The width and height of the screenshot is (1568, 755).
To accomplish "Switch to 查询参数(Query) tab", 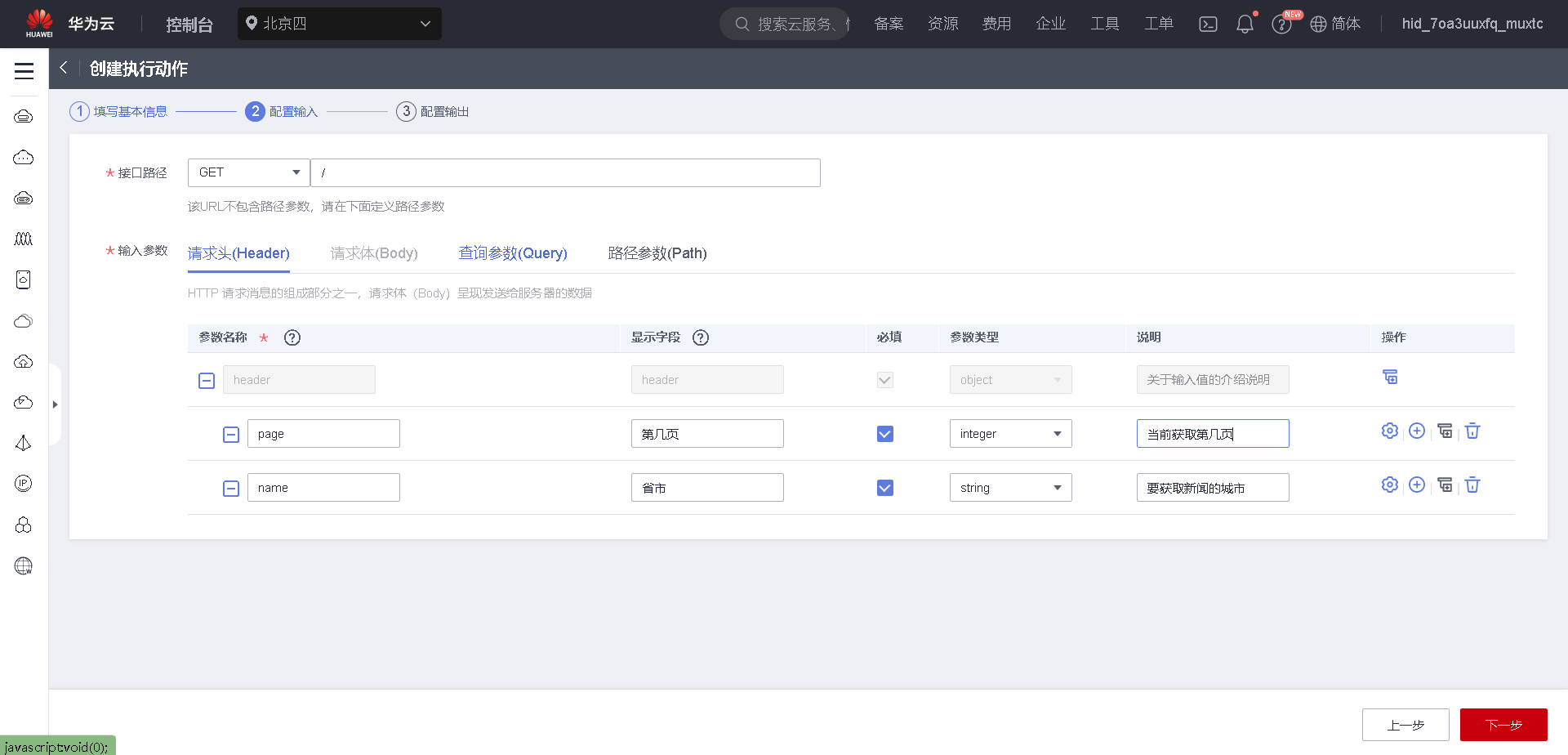I will point(513,253).
